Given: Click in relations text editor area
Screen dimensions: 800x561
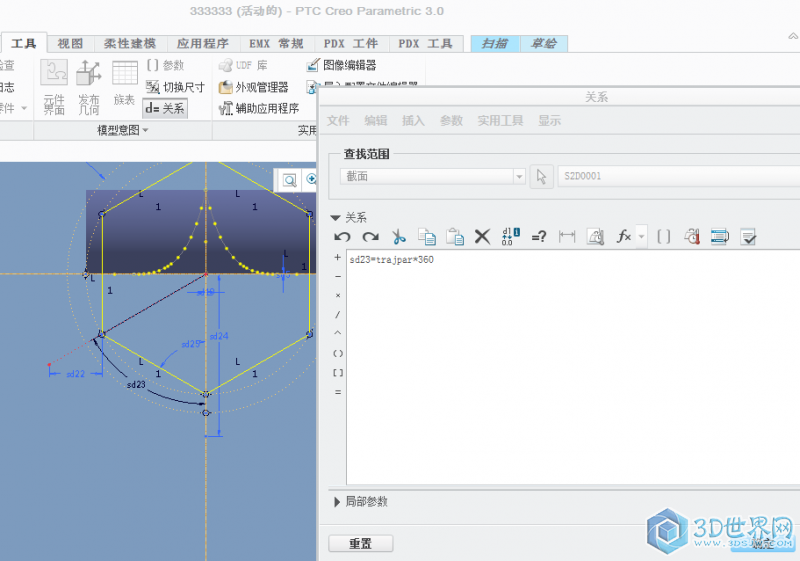Looking at the screenshot, I should (573, 367).
